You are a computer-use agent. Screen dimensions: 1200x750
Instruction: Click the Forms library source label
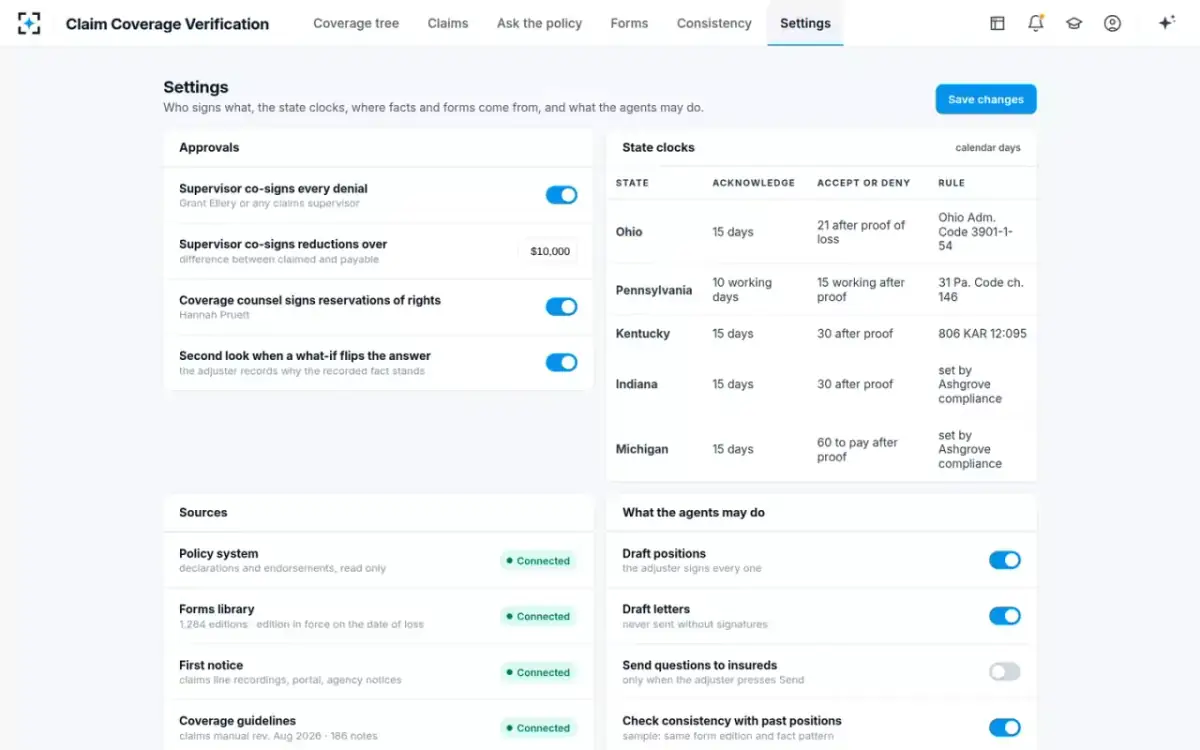pyautogui.click(x=216, y=609)
